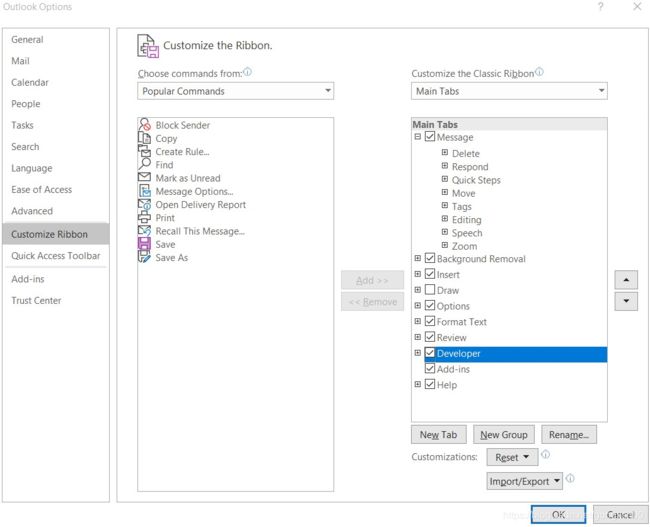Expand the Respond group
The image size is (650, 527).
click(x=445, y=166)
